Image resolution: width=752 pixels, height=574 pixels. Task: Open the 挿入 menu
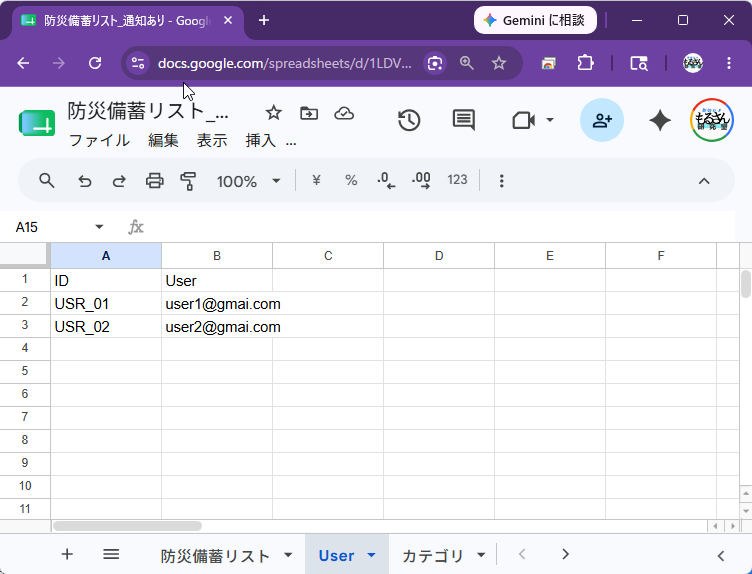coord(260,141)
